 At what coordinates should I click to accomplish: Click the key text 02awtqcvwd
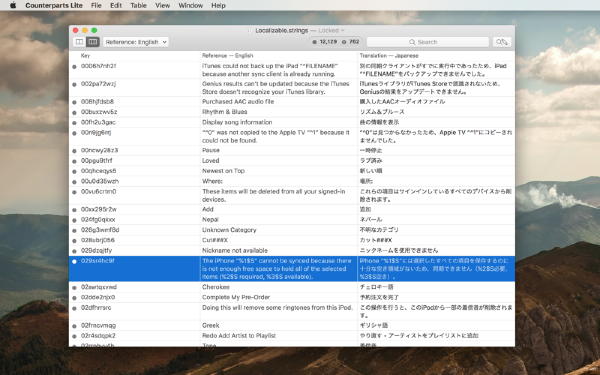point(99,287)
